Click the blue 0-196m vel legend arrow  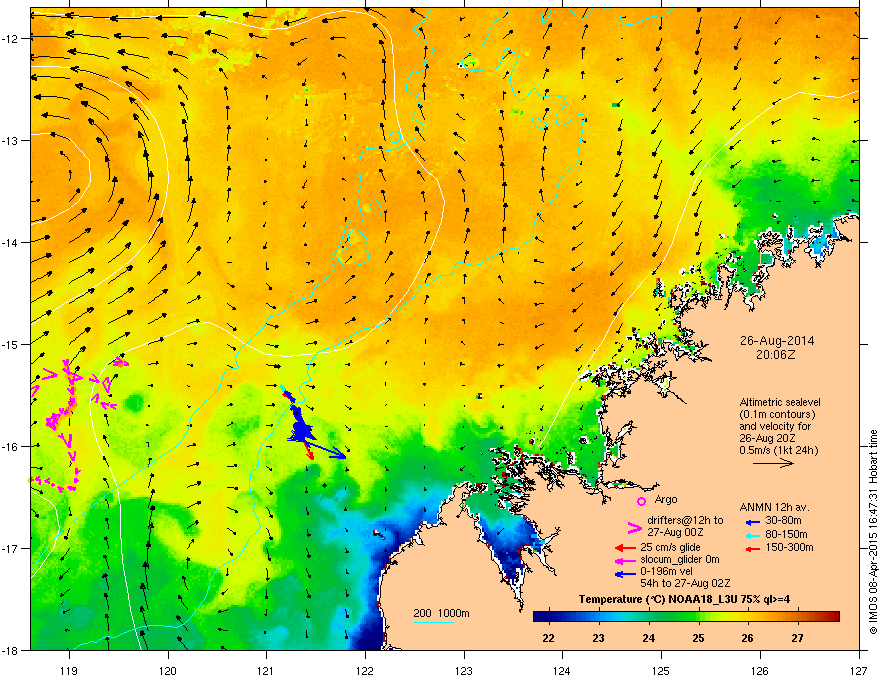tap(625, 574)
